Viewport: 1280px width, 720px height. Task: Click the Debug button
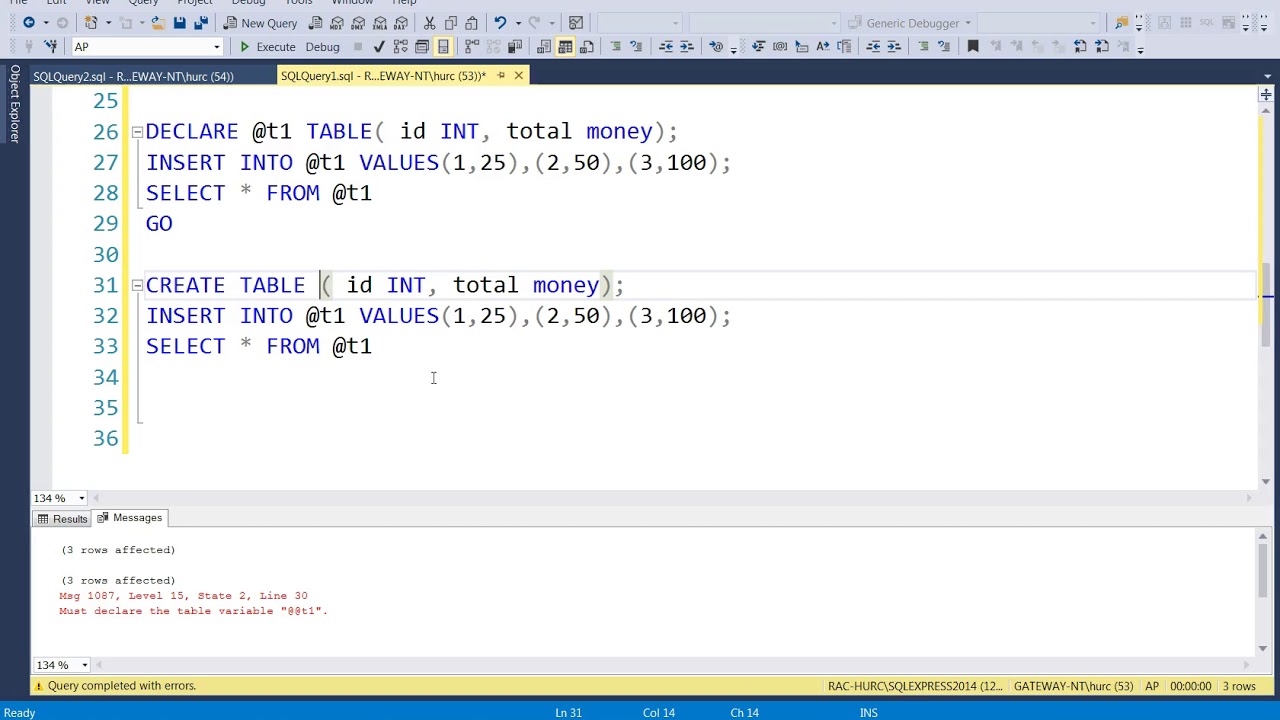point(322,46)
